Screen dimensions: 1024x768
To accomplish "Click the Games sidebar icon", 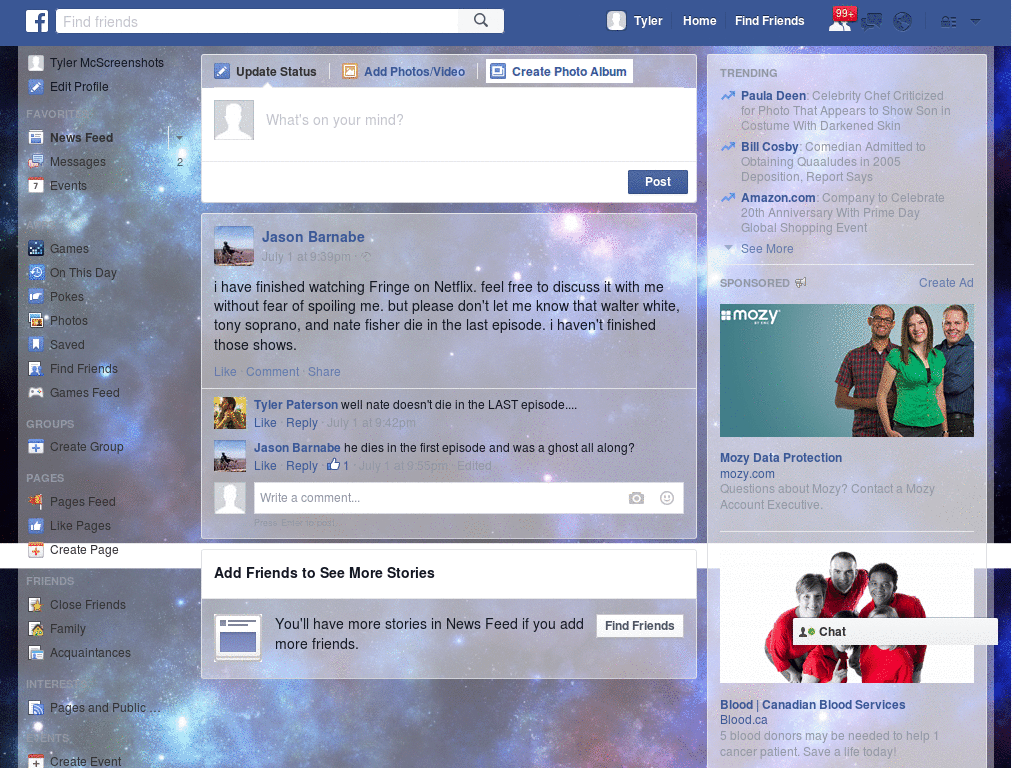I will coord(36,249).
